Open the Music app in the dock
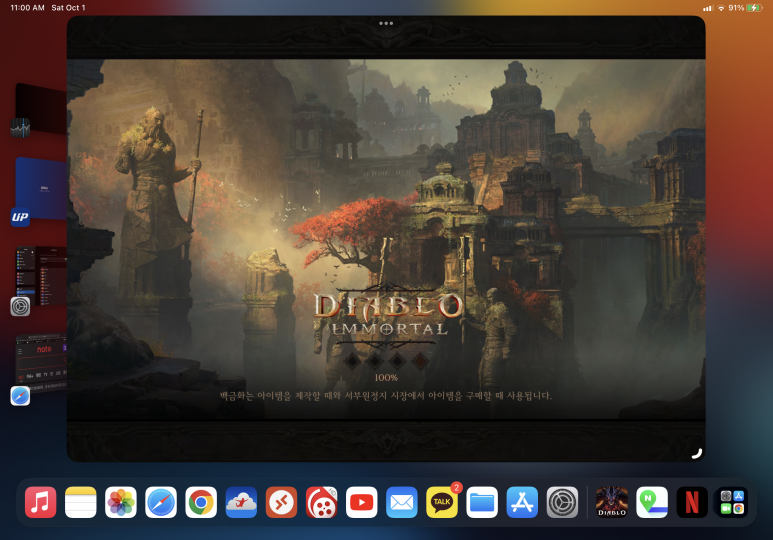The width and height of the screenshot is (773, 540). click(x=40, y=502)
